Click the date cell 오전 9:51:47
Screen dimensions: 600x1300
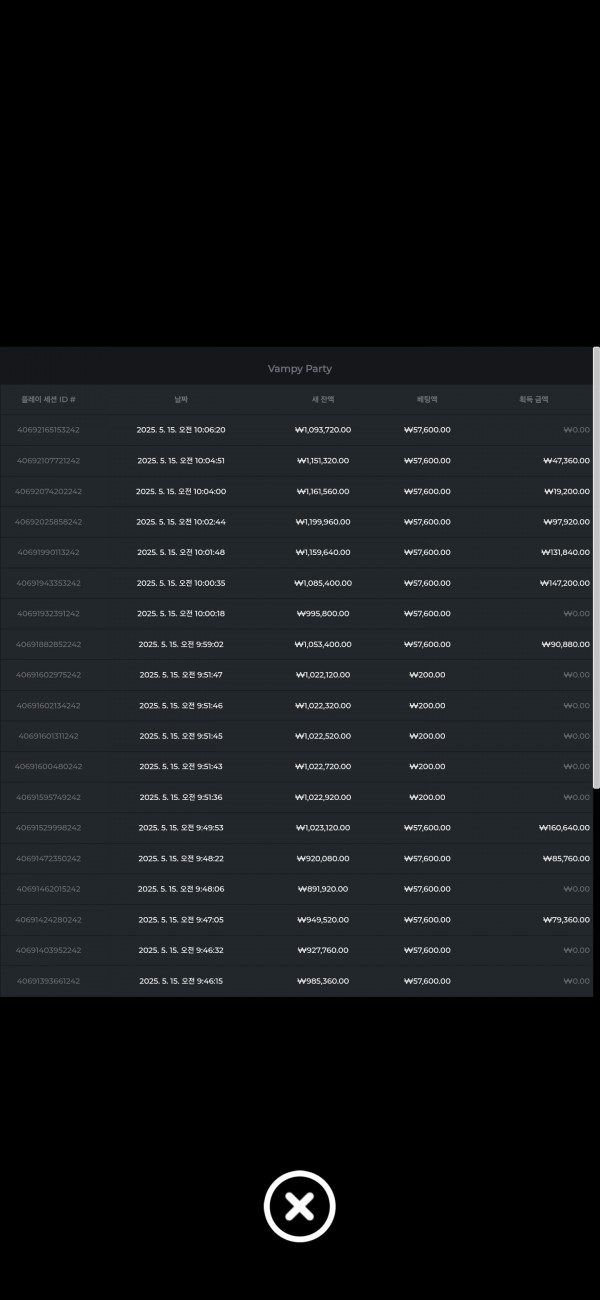[181, 675]
